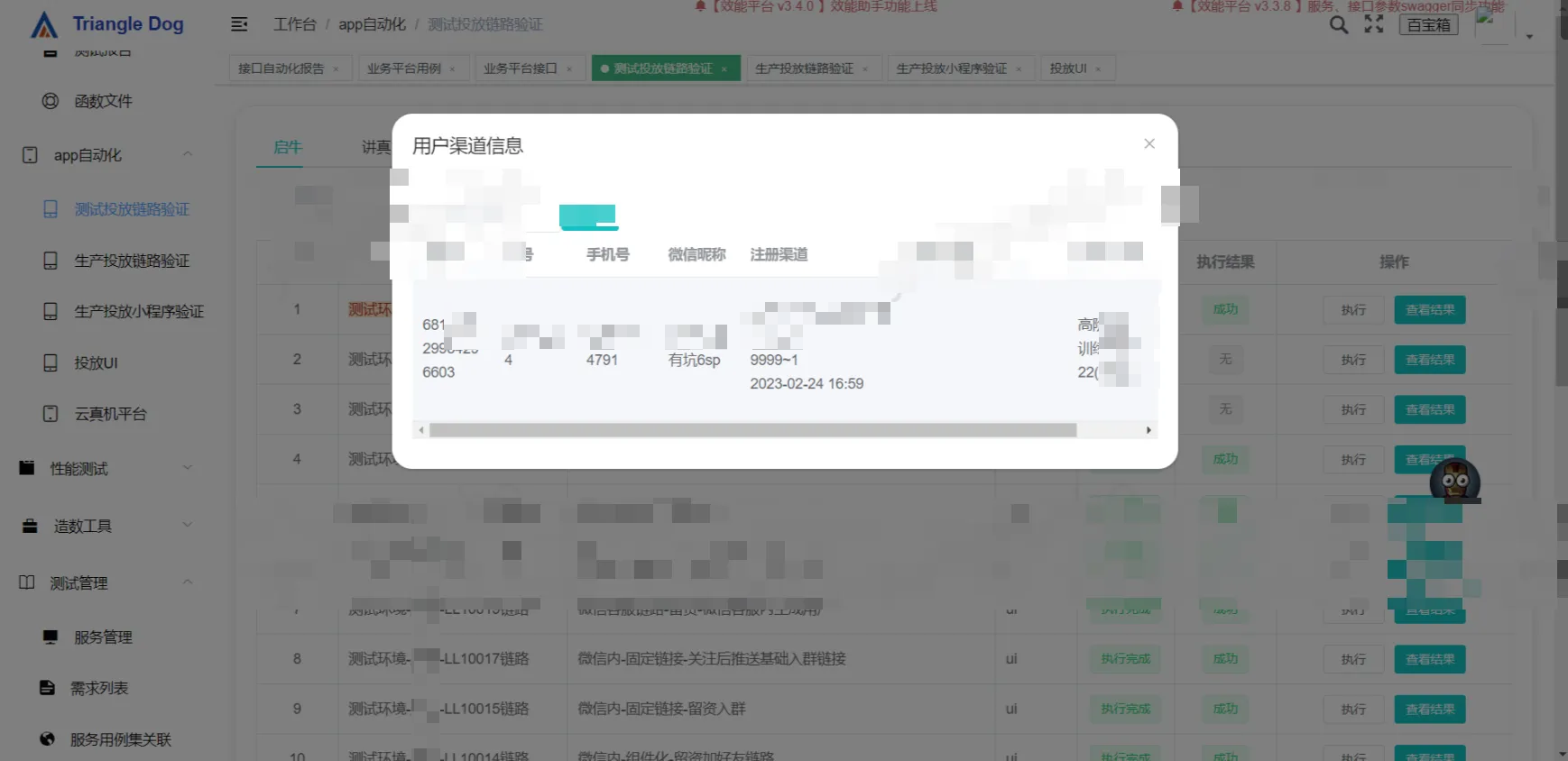Viewport: 1568px width, 761px height.
Task: Close the active 测试投放链路验证 tab
Action: pyautogui.click(x=724, y=69)
